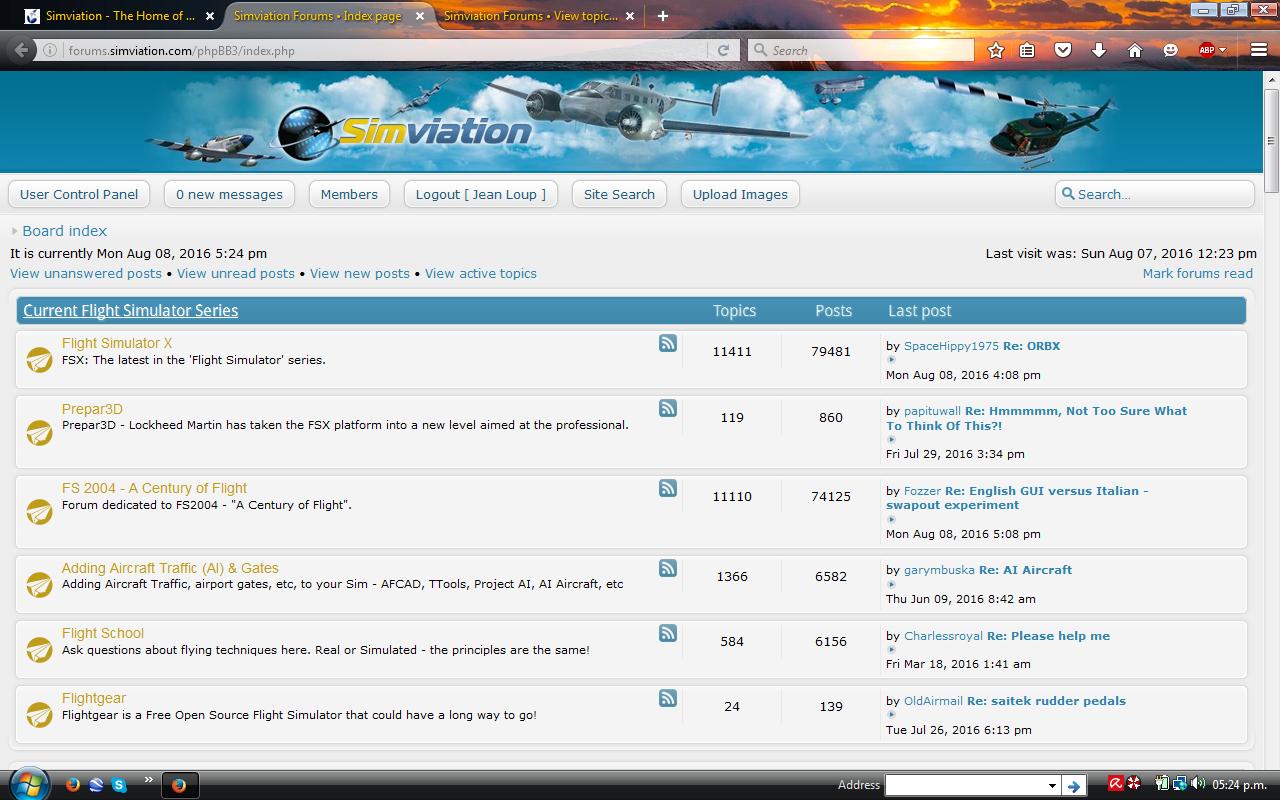The height and width of the screenshot is (800, 1280).
Task: Open the Re: saitek rudder pedals post
Action: point(1046,701)
